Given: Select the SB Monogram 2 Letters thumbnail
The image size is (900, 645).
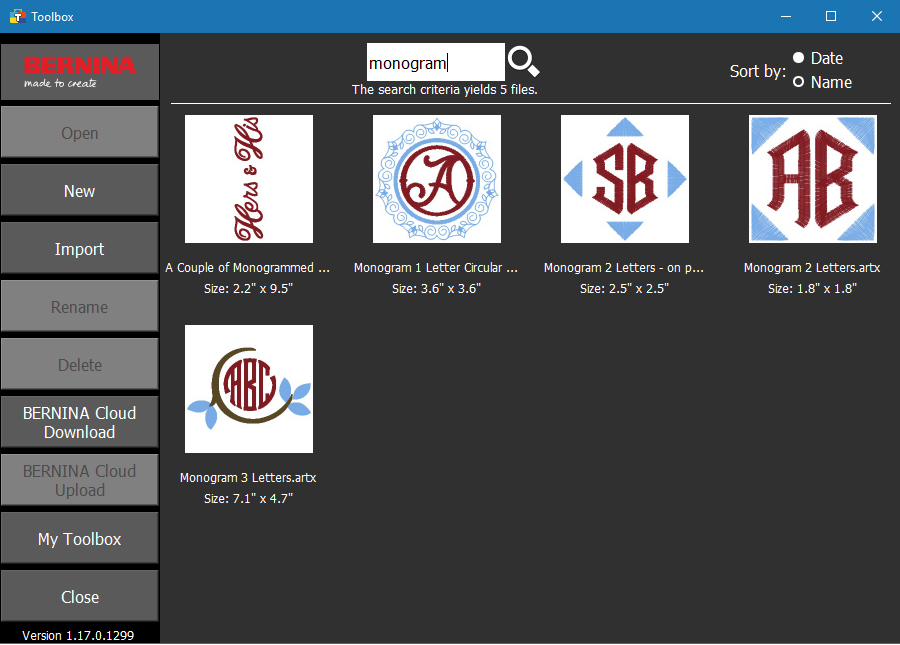Looking at the screenshot, I should click(625, 179).
